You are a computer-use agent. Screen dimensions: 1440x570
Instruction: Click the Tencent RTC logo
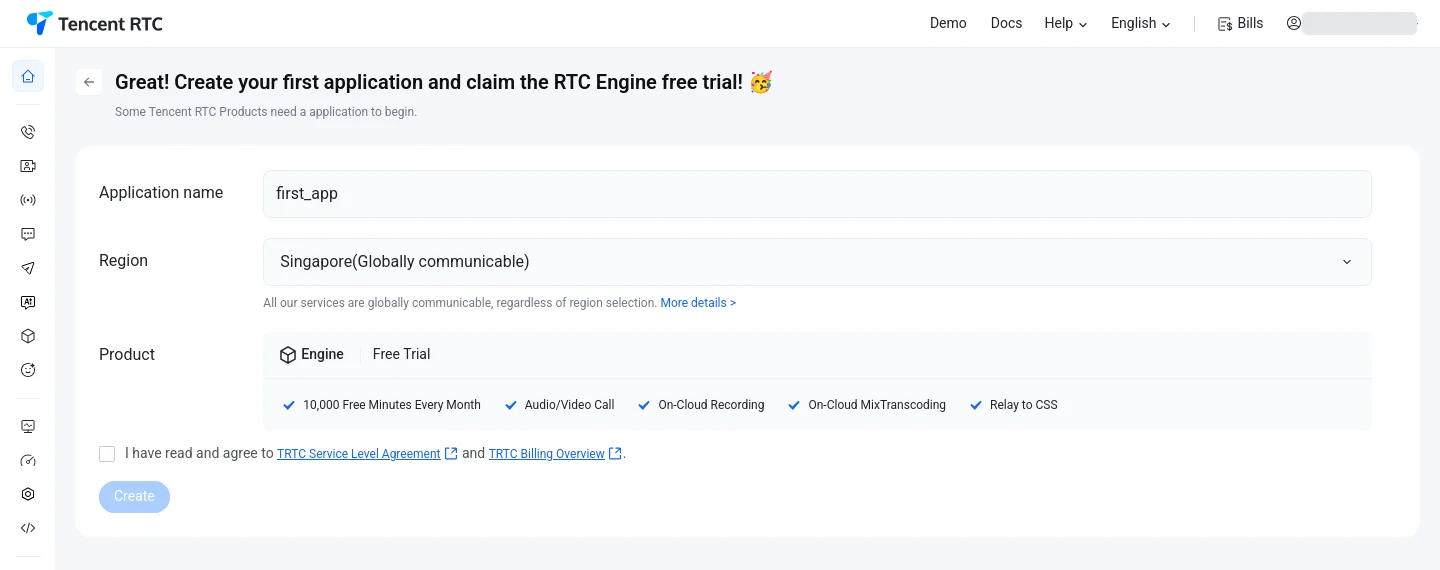click(94, 23)
